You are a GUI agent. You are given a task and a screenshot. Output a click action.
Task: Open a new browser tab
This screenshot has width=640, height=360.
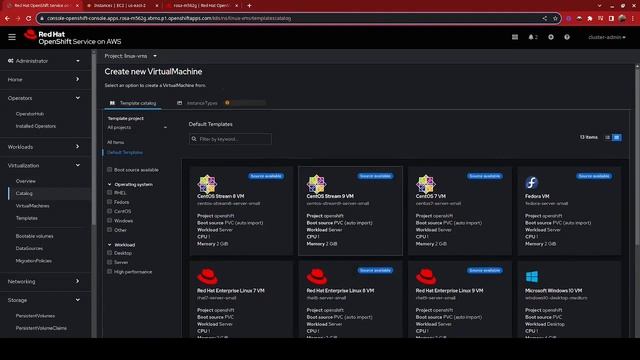pyautogui.click(x=249, y=6)
